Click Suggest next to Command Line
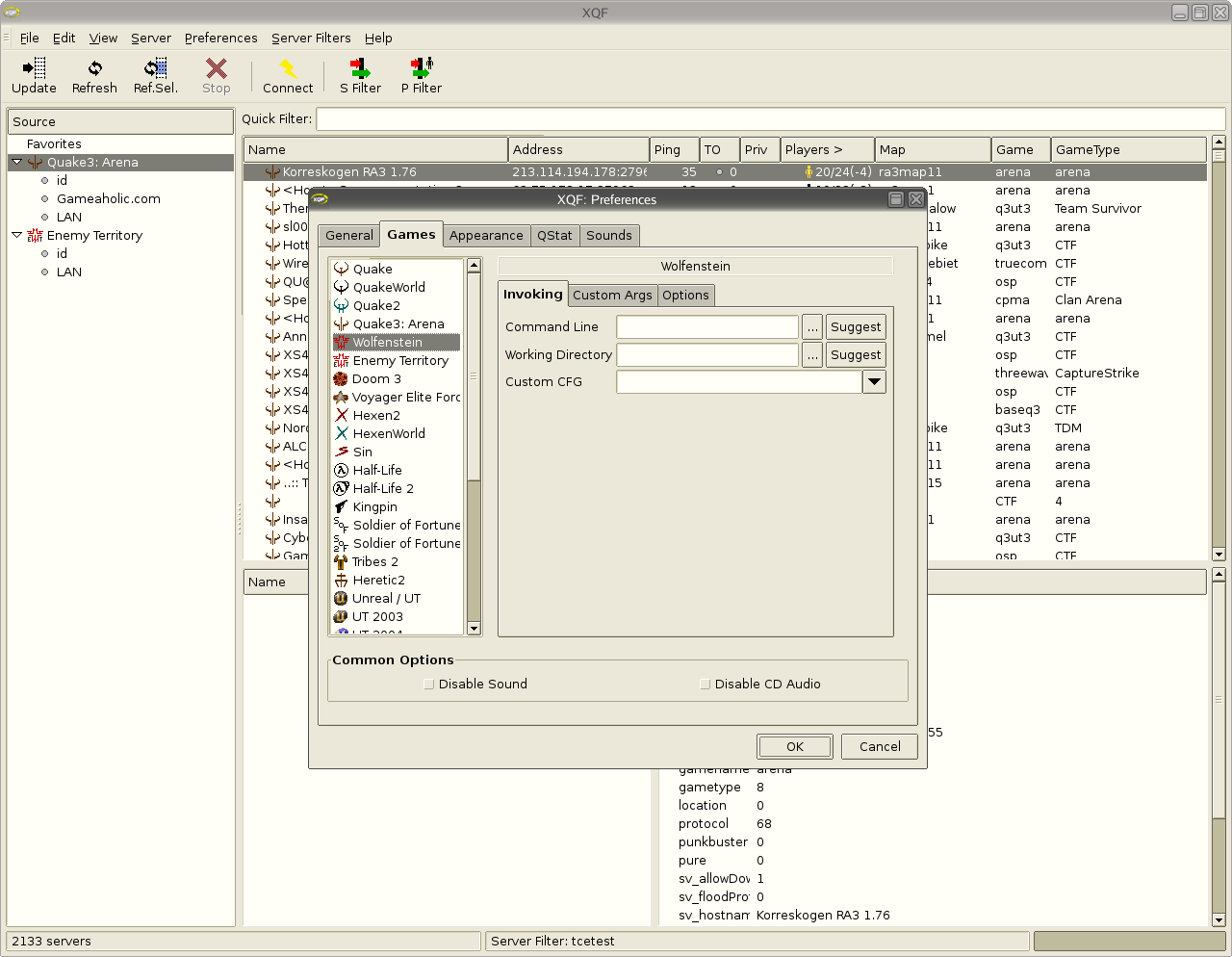 856,327
